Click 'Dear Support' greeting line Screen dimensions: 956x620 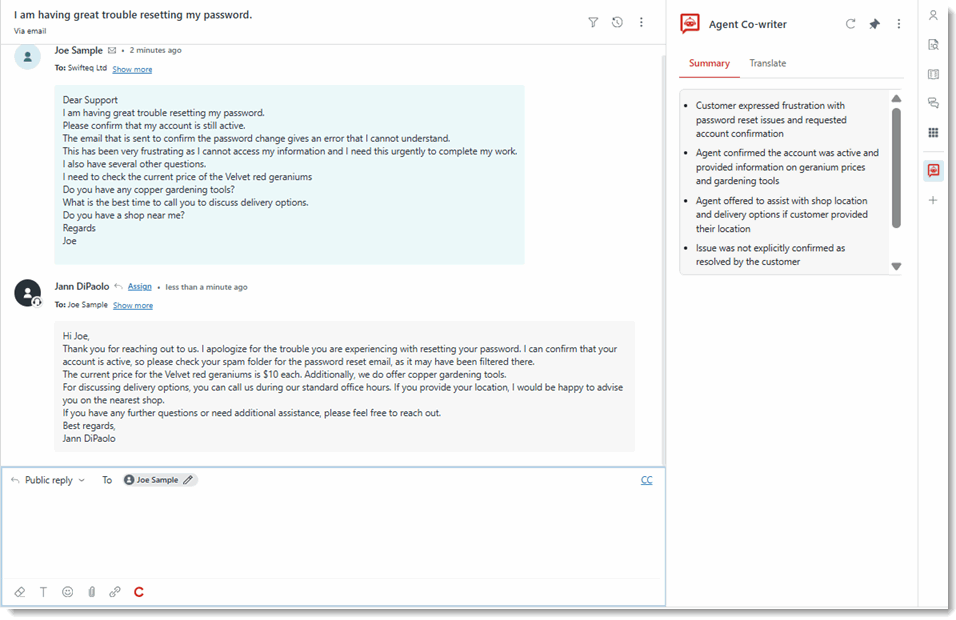pyautogui.click(x=90, y=100)
